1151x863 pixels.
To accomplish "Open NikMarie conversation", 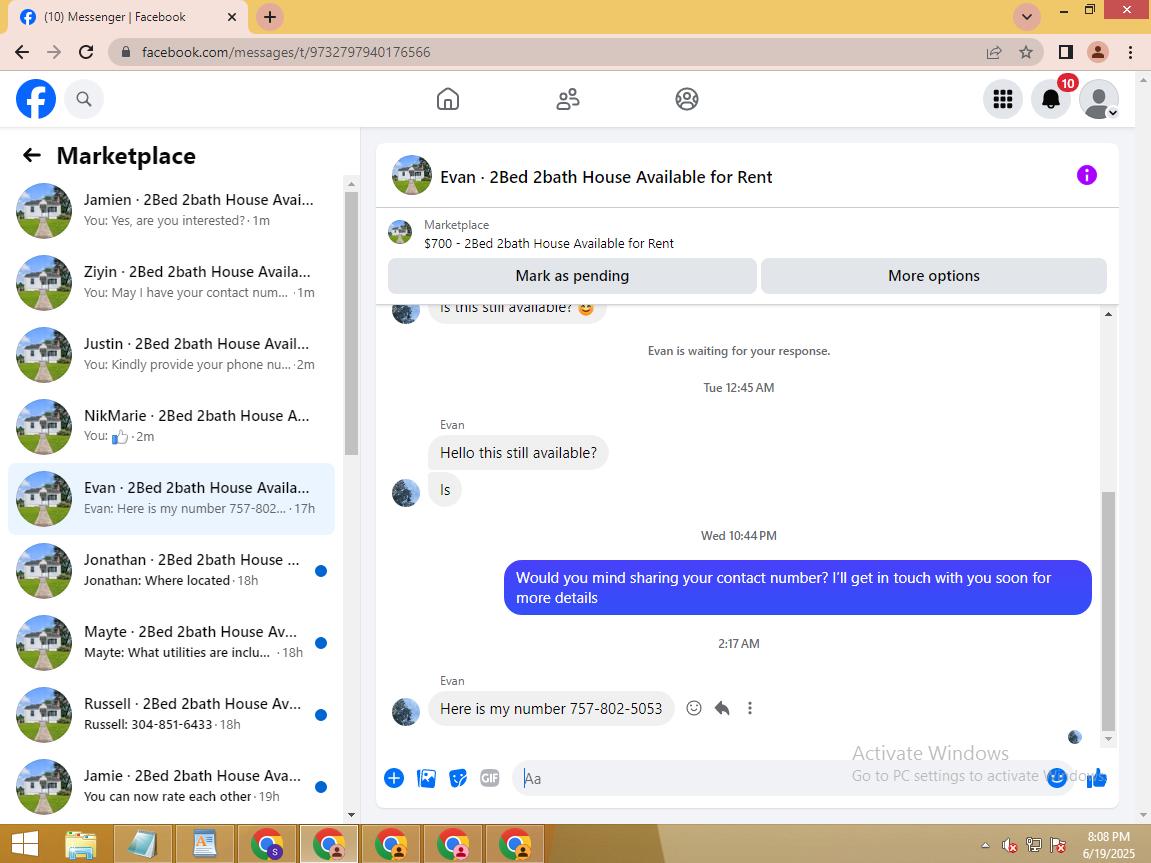I will [171, 426].
